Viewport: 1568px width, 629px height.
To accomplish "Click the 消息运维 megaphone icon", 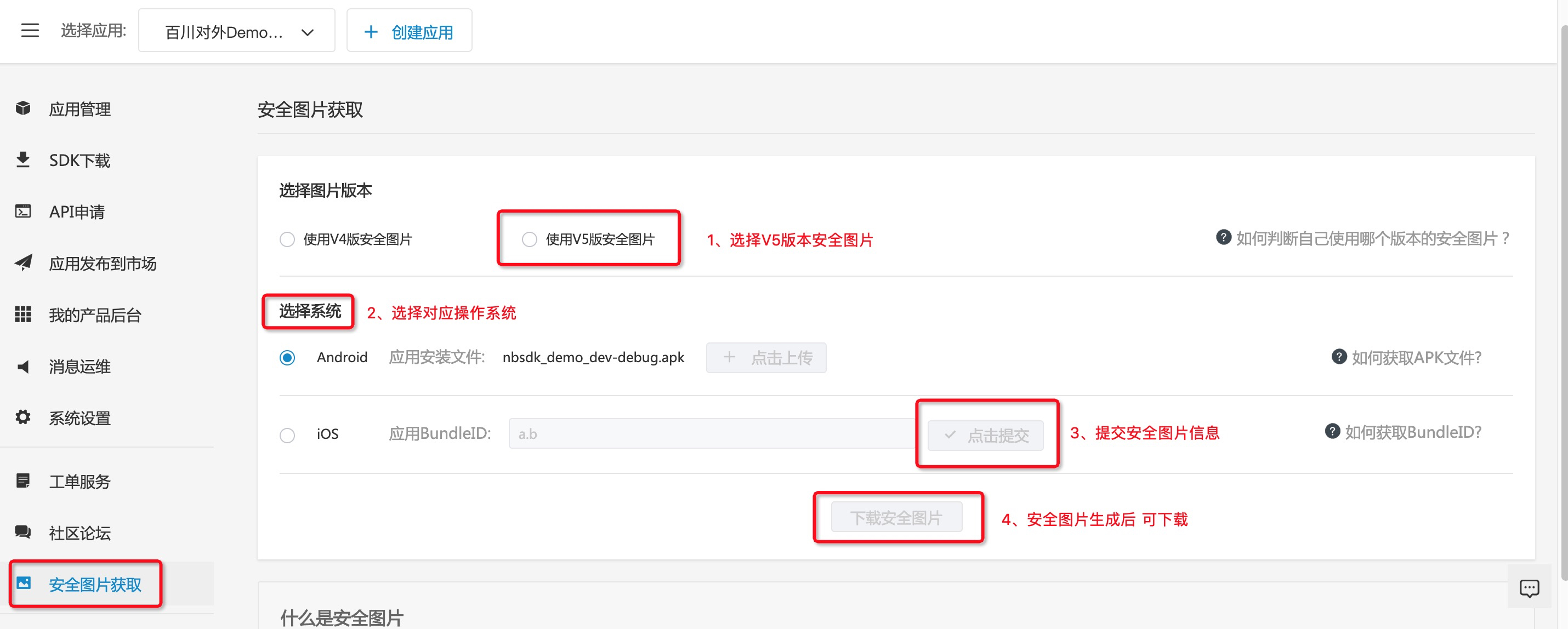I will coord(23,366).
